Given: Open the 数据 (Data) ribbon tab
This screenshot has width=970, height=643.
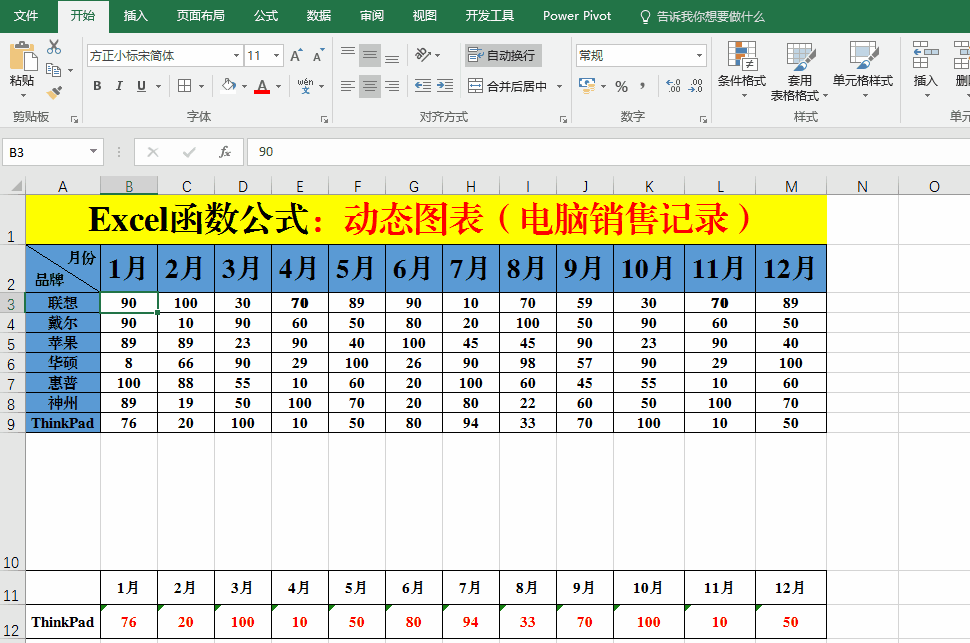Looking at the screenshot, I should [318, 16].
